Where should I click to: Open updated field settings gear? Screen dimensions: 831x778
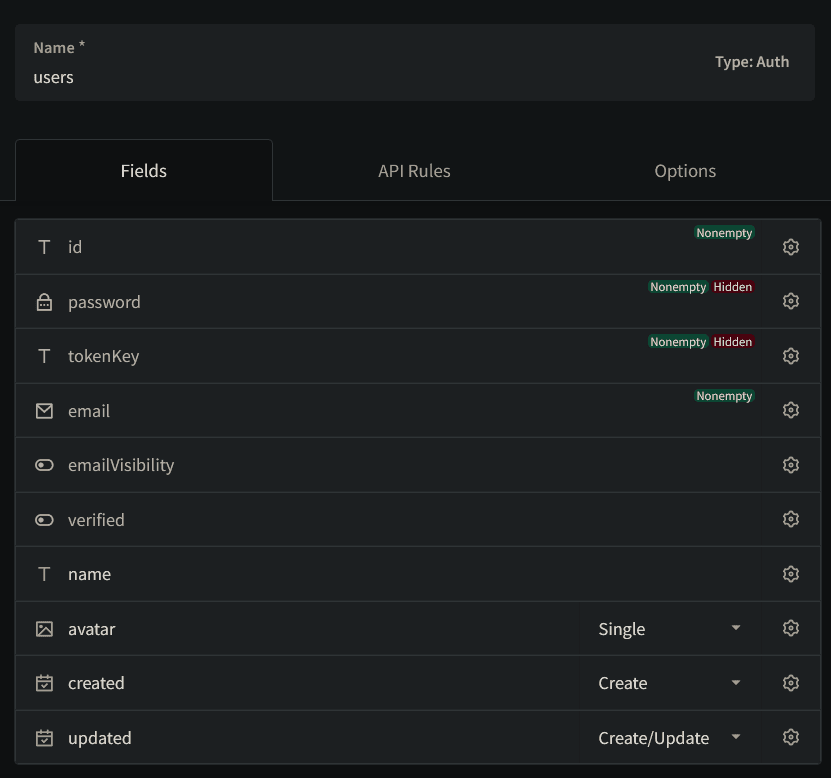[x=790, y=737]
